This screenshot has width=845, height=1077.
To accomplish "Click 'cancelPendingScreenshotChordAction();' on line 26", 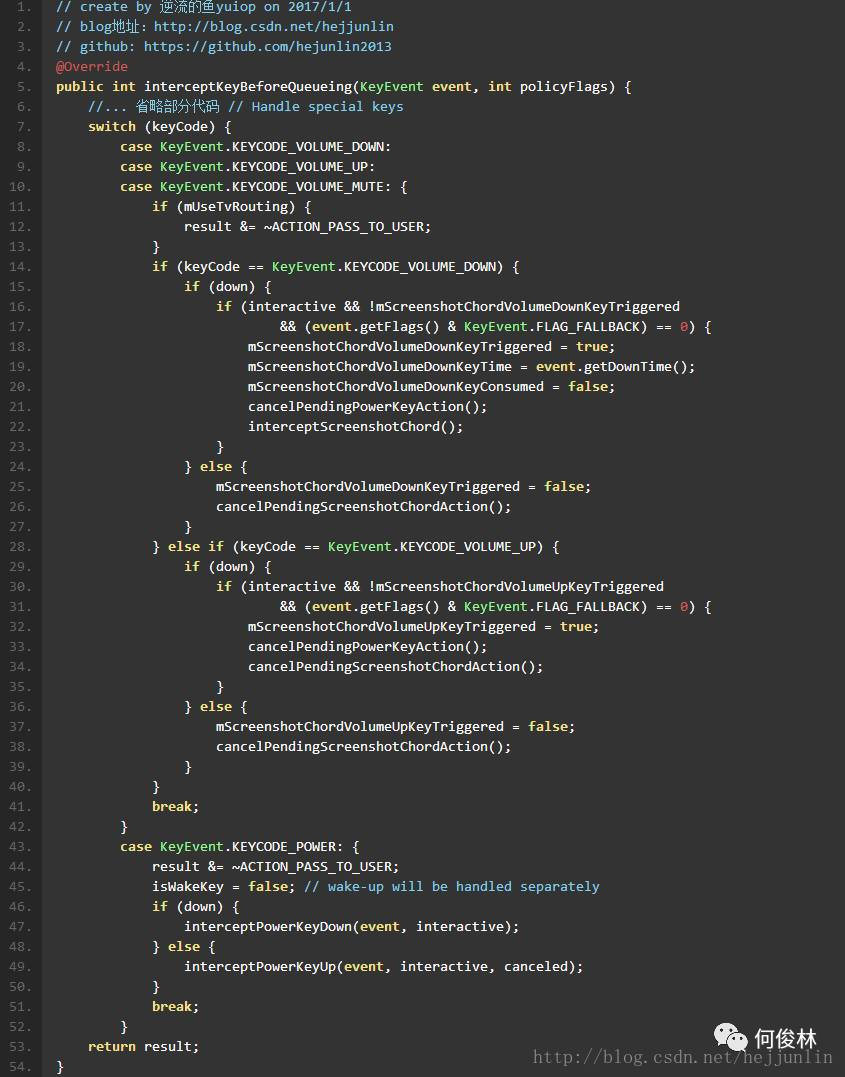I will pos(363,507).
